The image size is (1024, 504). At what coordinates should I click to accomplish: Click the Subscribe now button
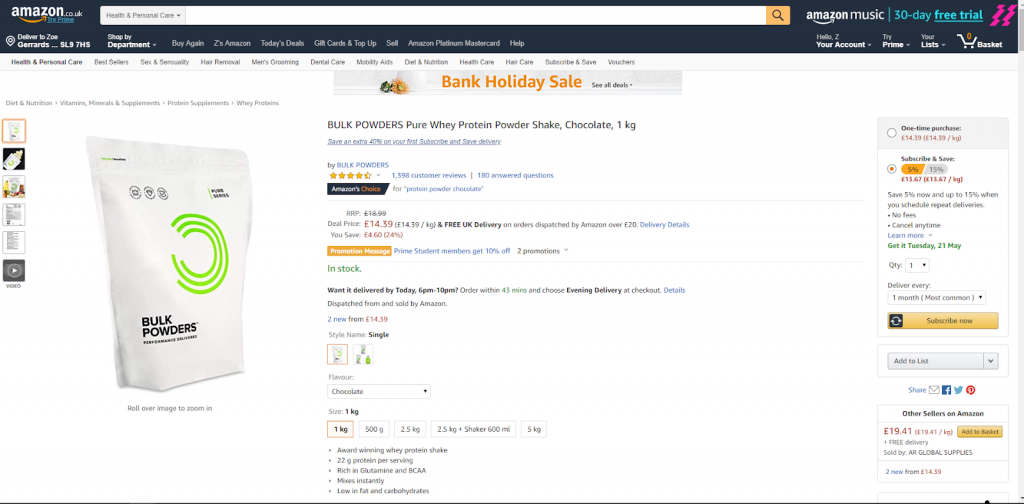pyautogui.click(x=943, y=321)
